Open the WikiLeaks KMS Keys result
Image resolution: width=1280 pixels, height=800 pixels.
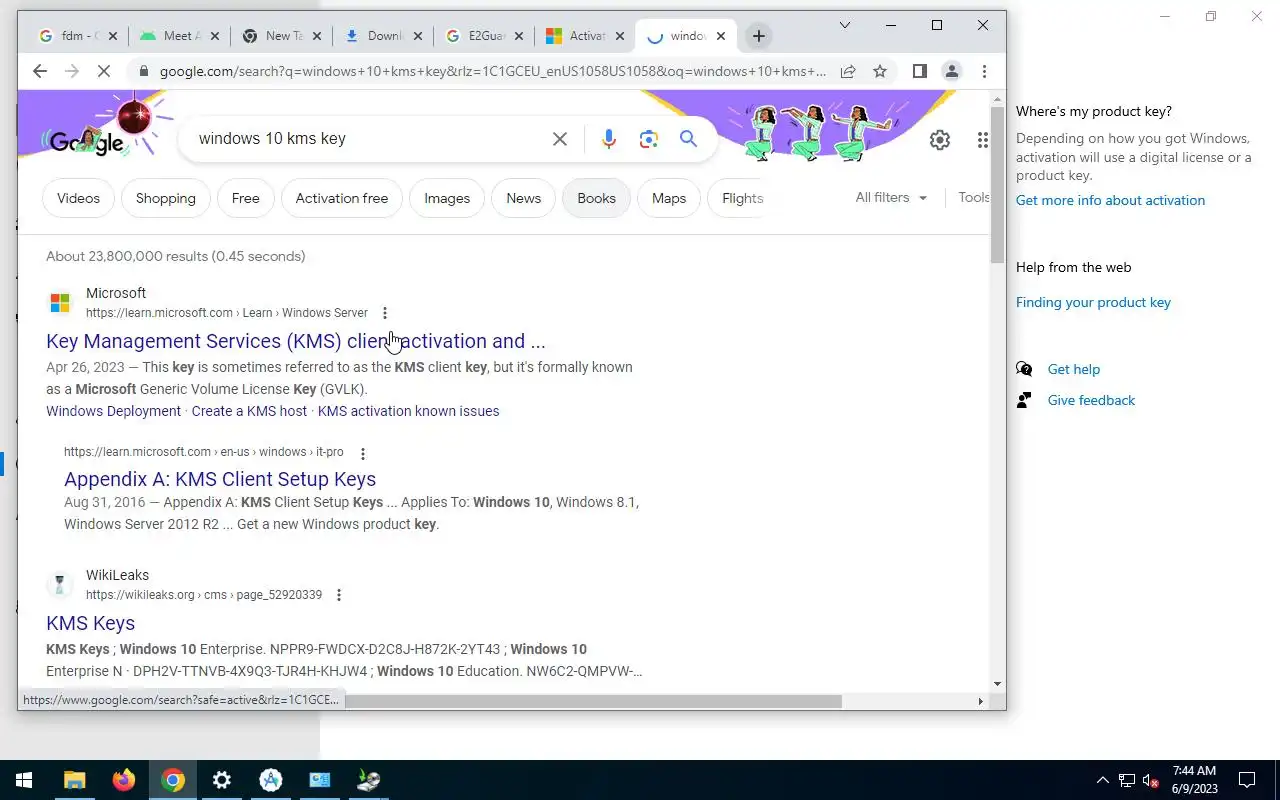[90, 623]
